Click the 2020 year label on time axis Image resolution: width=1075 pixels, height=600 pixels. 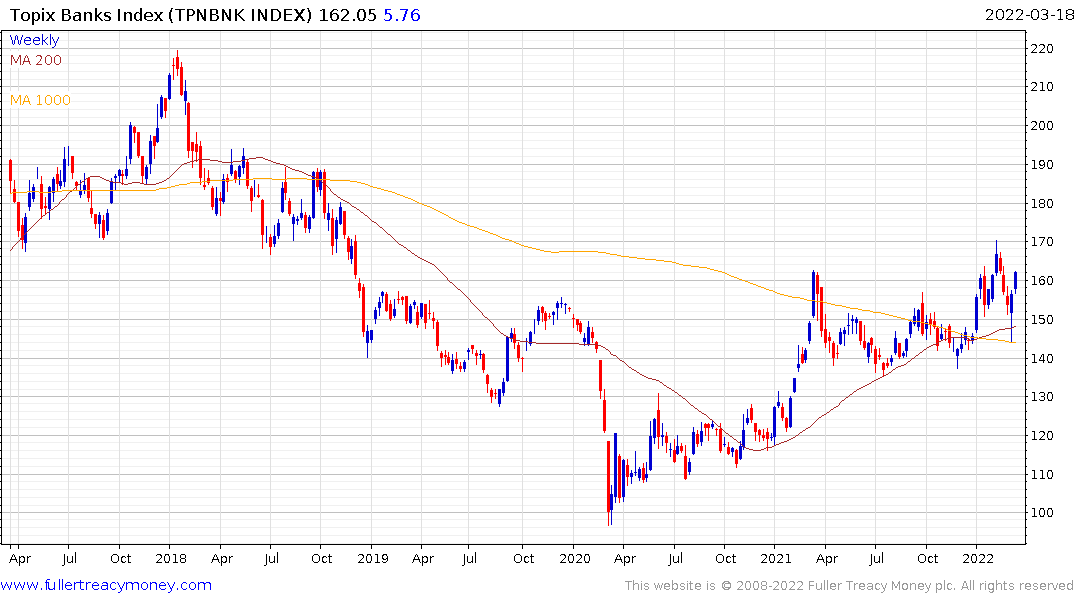(x=575, y=558)
